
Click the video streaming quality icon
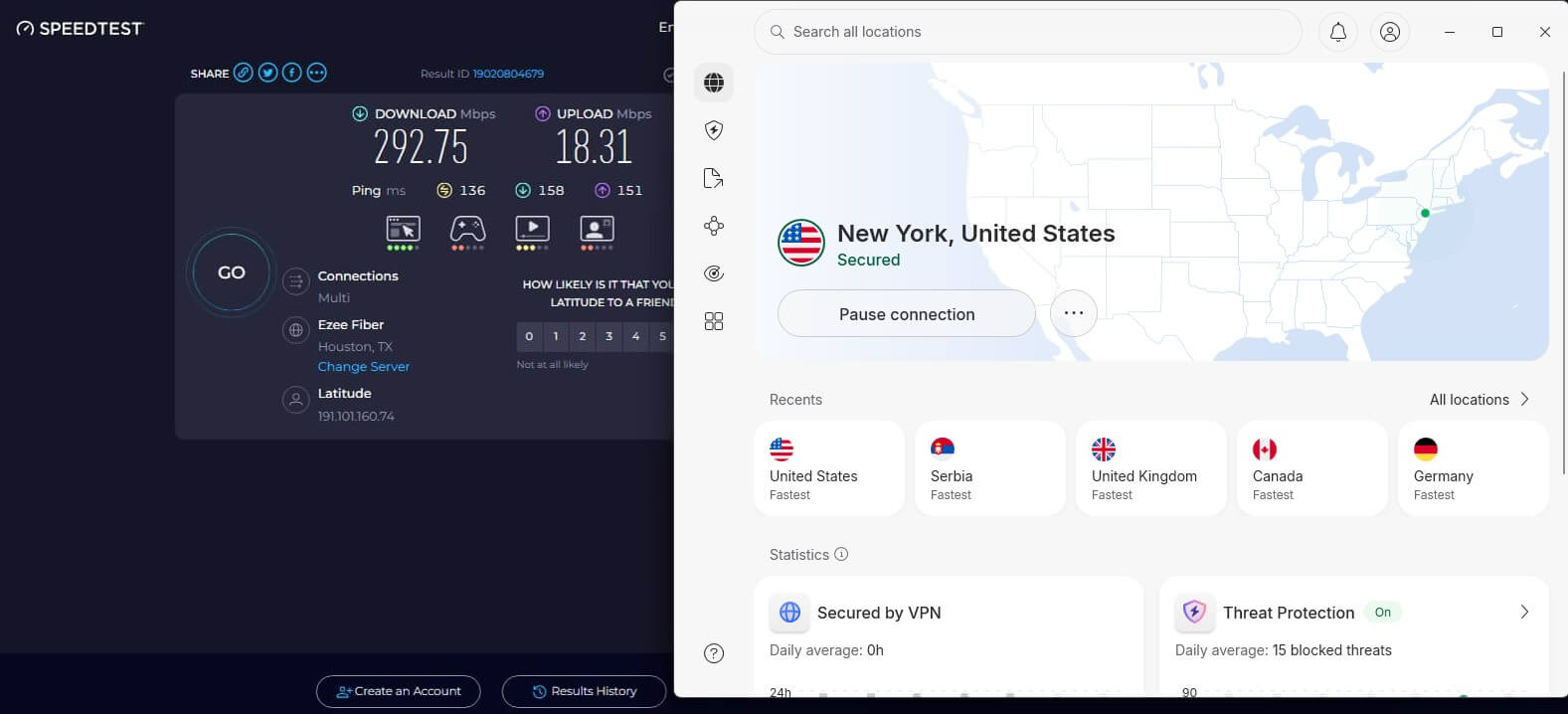point(532,233)
